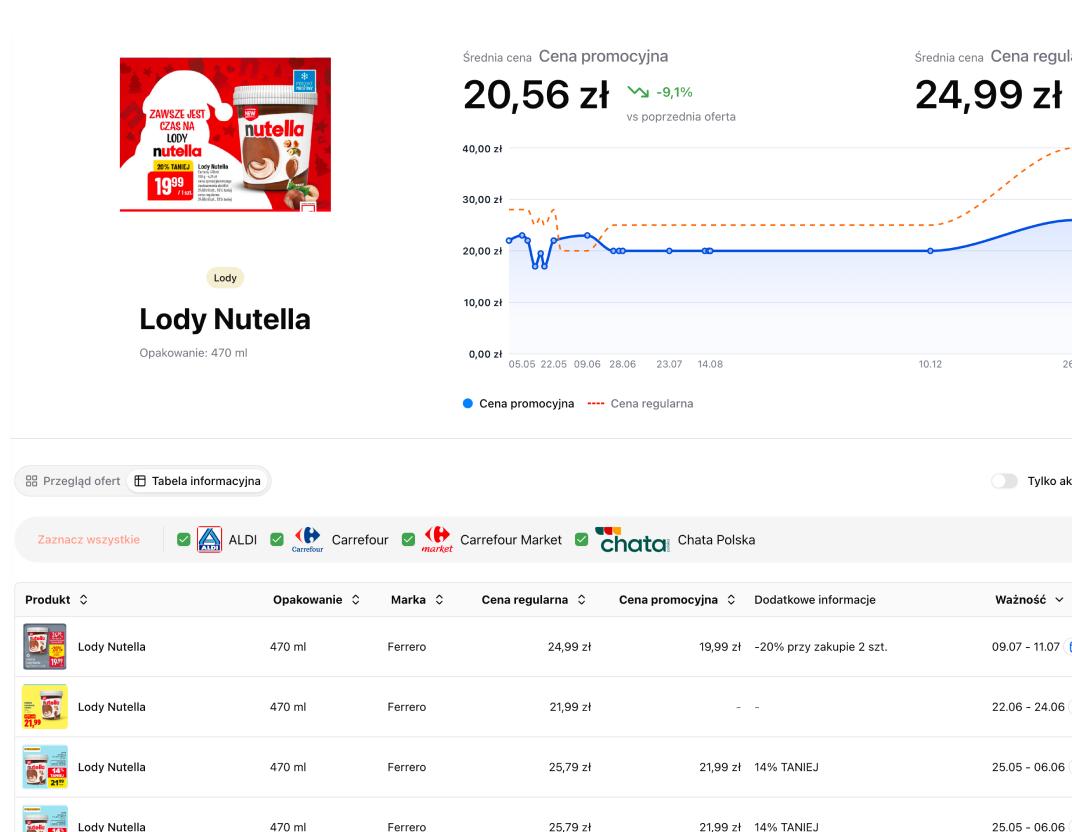Click regular price '24,99 zł' table cell
Image resolution: width=1072 pixels, height=832 pixels.
(570, 647)
